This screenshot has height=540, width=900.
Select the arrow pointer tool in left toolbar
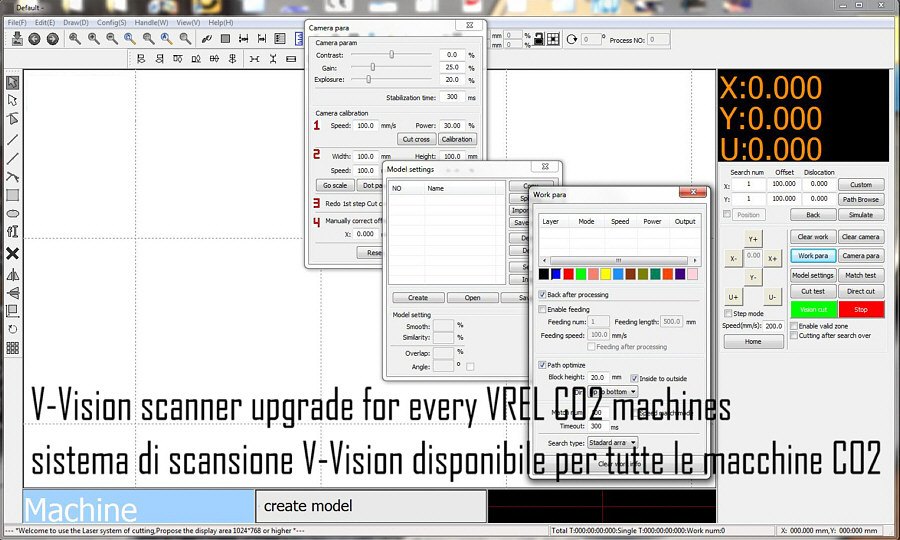point(12,83)
